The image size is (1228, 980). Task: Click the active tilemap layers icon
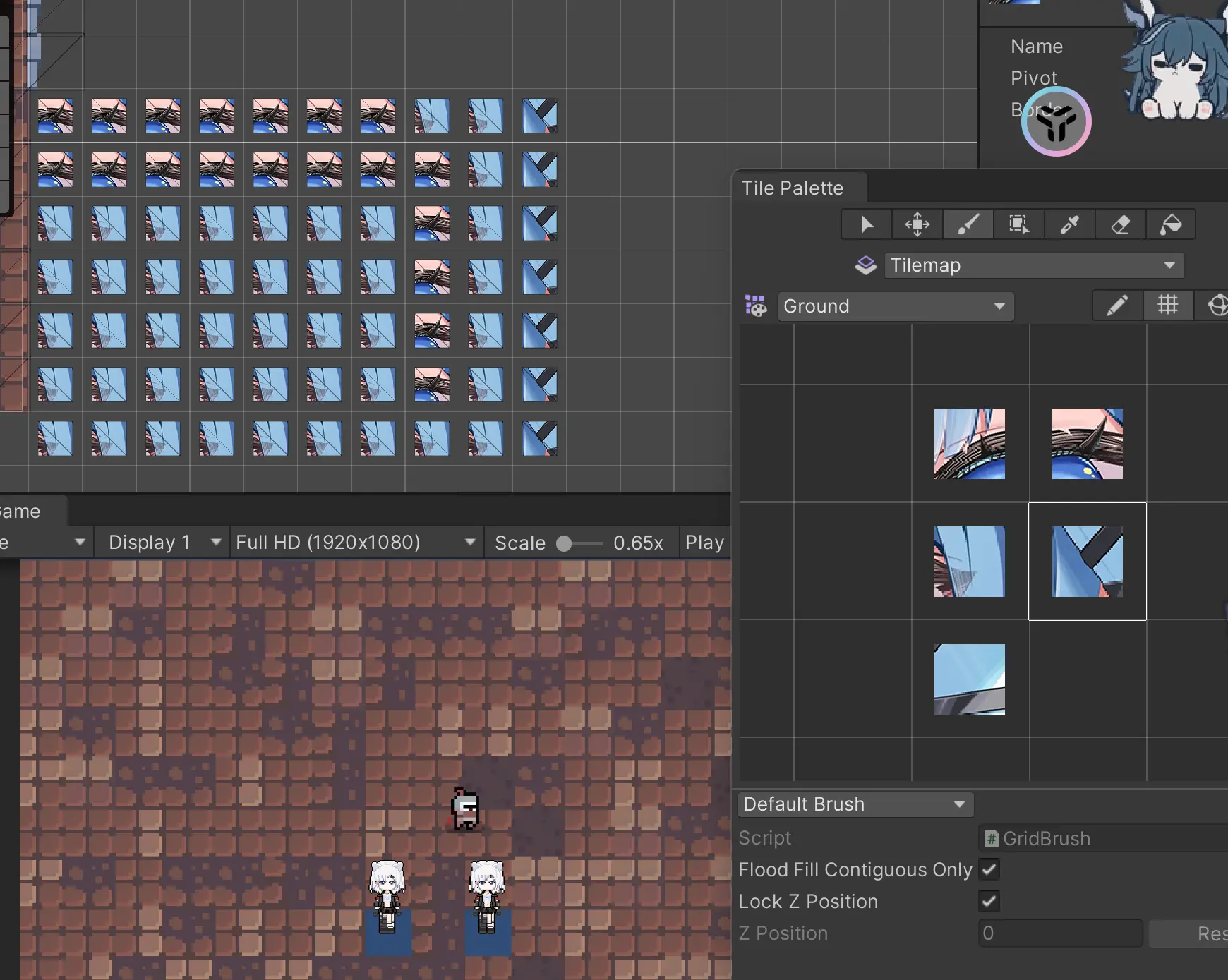[x=866, y=265]
